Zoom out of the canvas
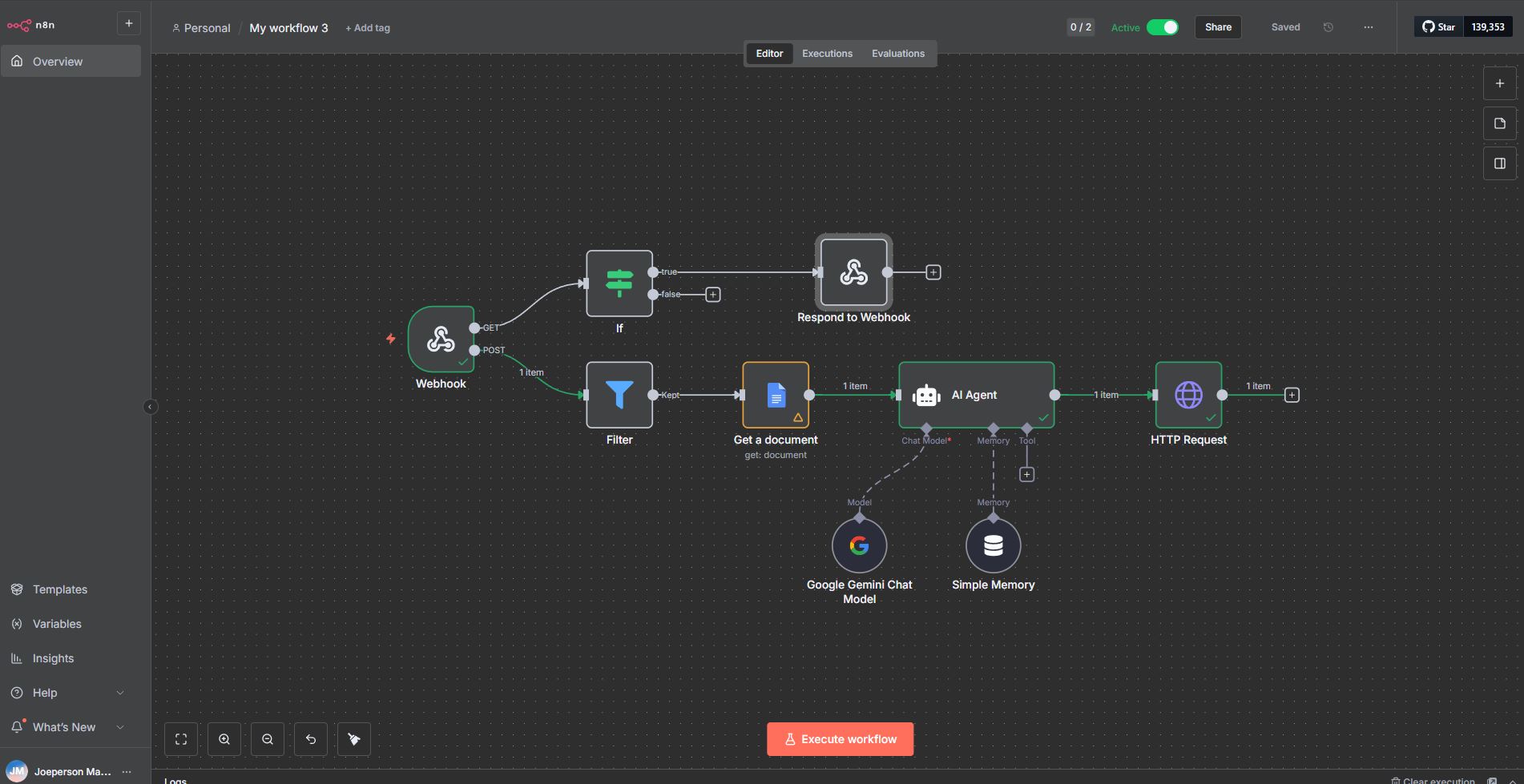Image resolution: width=1524 pixels, height=784 pixels. coord(268,739)
